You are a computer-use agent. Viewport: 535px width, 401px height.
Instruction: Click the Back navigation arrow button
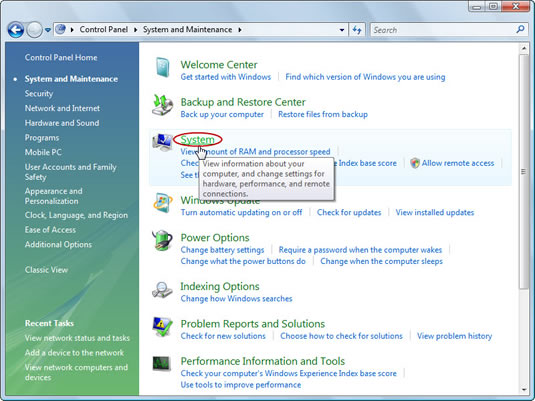(x=16, y=30)
